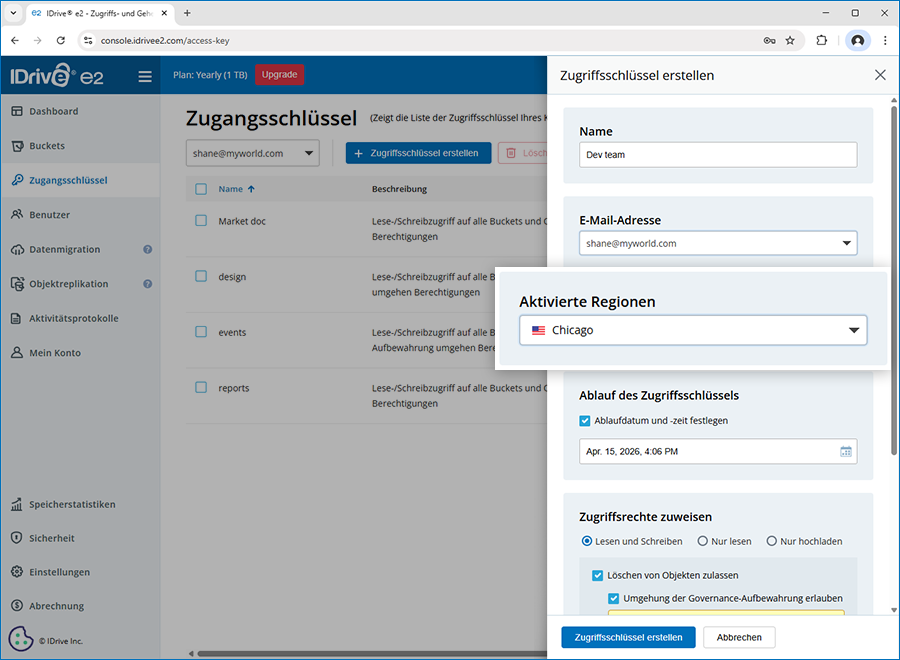Viewport: 900px width, 660px height.
Task: Close the Zugriffsschlüssel erstellen panel with the X
Action: [880, 75]
